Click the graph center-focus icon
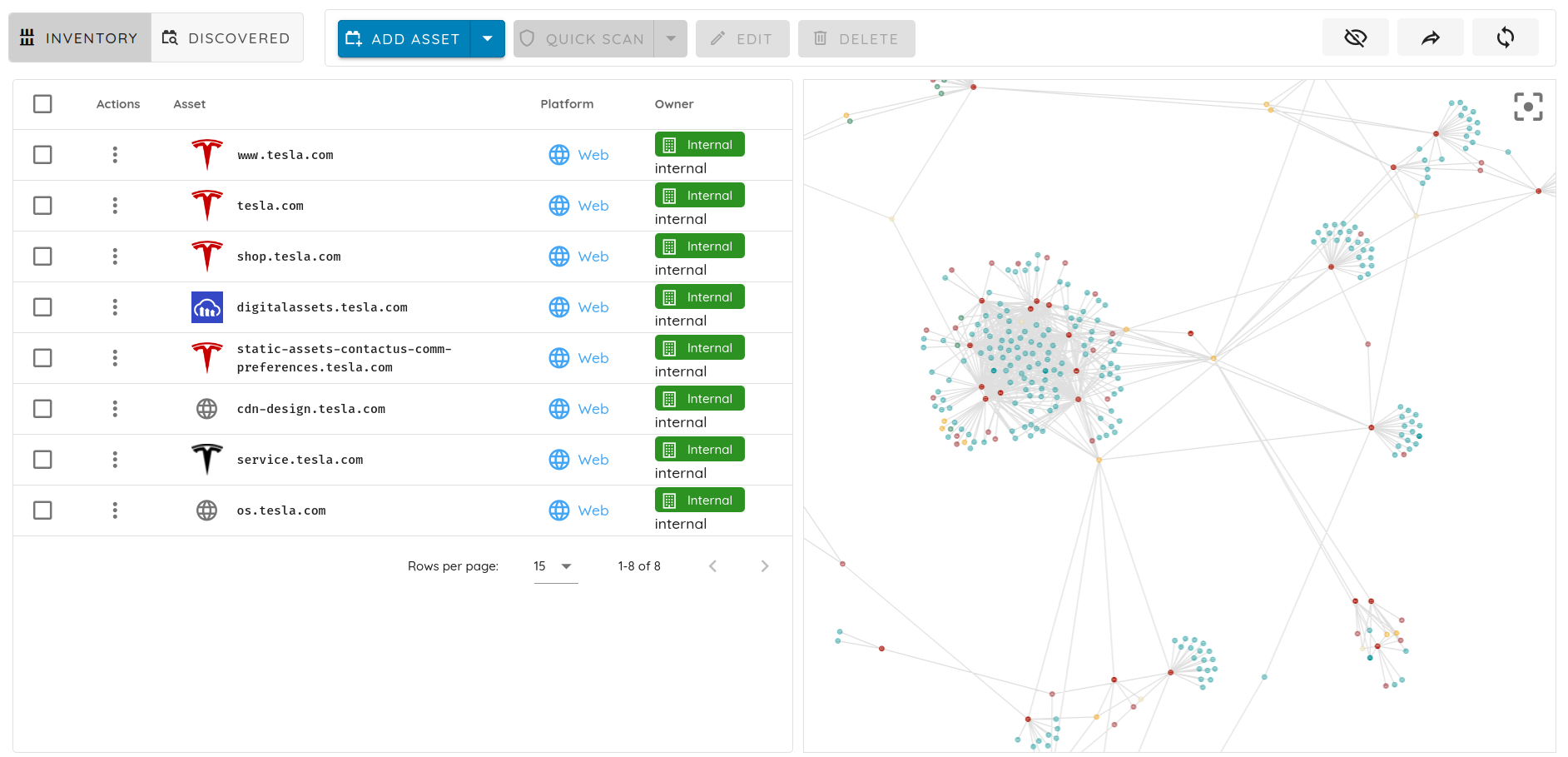This screenshot has width=1568, height=757. point(1528,107)
